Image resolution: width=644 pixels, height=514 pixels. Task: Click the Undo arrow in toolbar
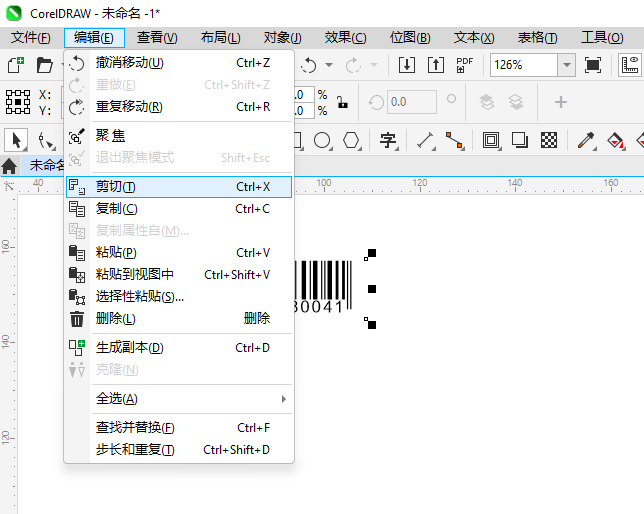coord(309,65)
